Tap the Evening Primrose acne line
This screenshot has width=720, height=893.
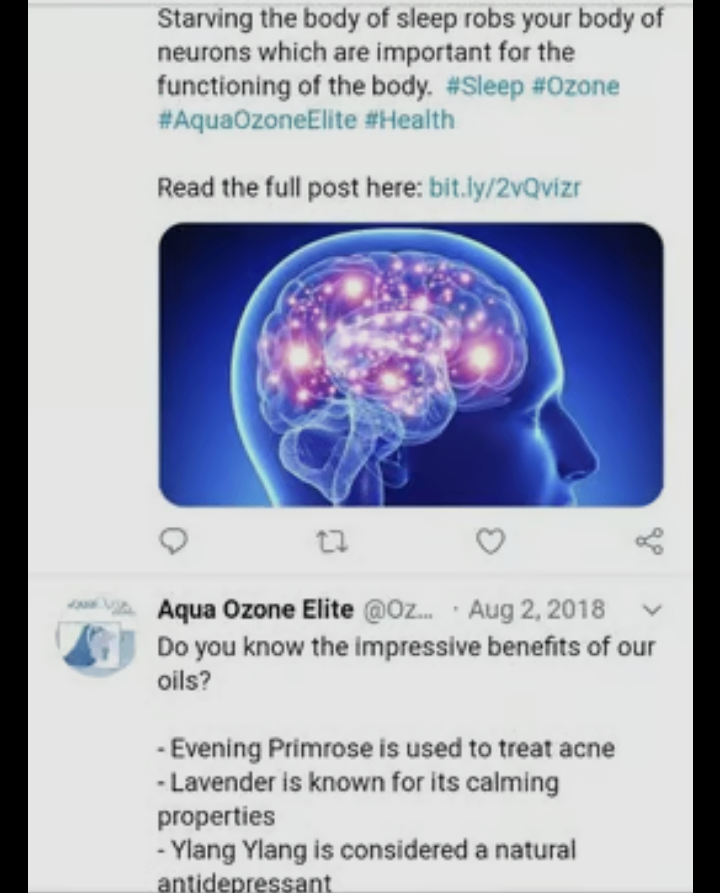tap(386, 748)
